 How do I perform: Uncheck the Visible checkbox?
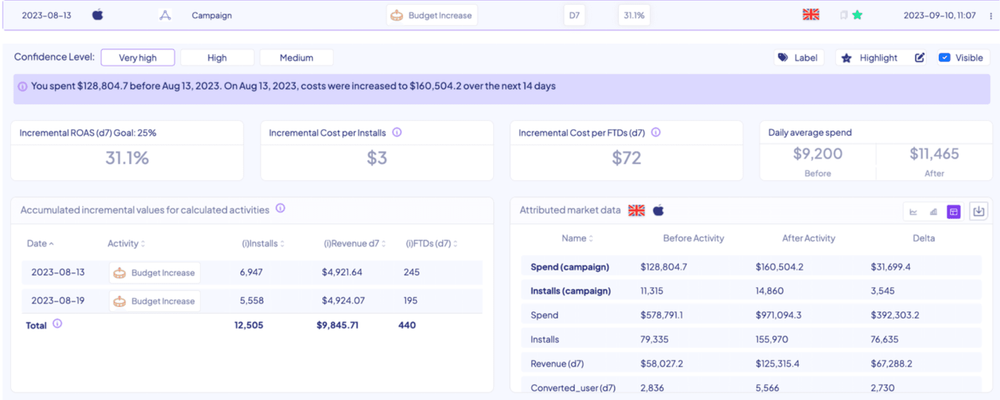tap(944, 58)
